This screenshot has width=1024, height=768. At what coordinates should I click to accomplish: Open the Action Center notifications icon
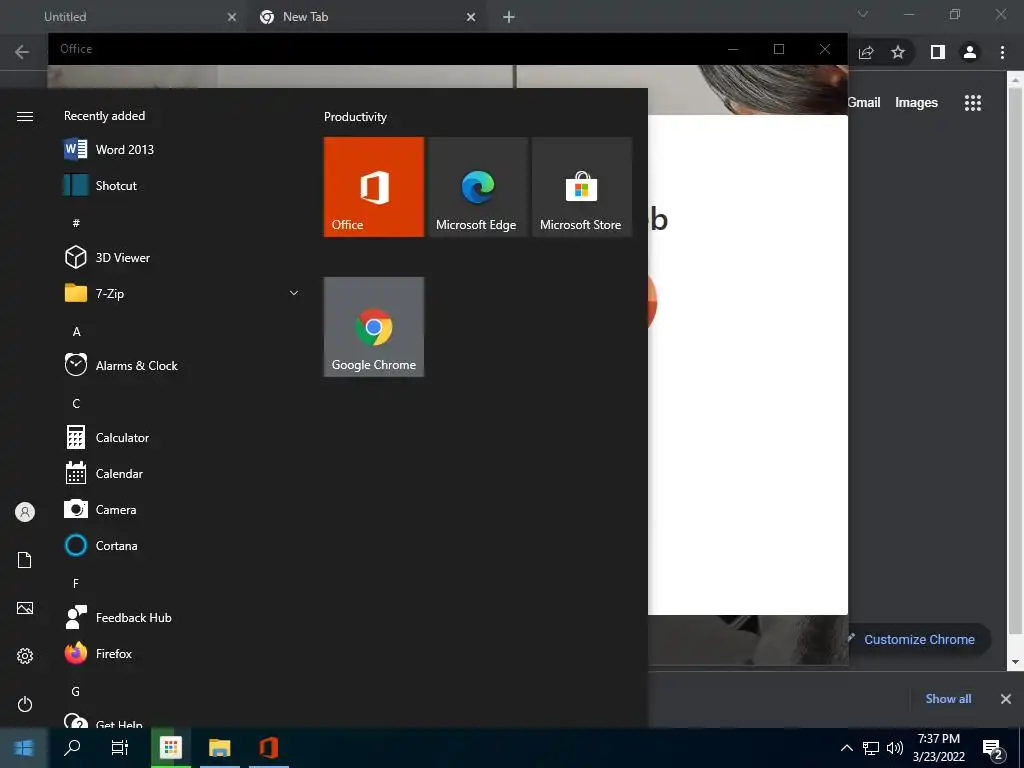993,749
